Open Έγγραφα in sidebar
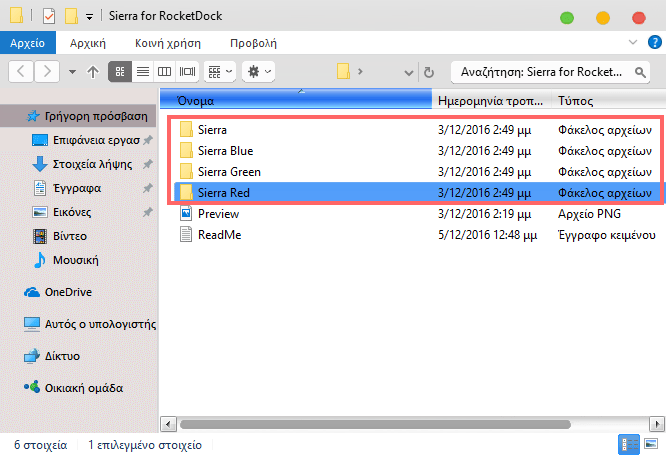The image size is (666, 456). pyautogui.click(x=68, y=188)
